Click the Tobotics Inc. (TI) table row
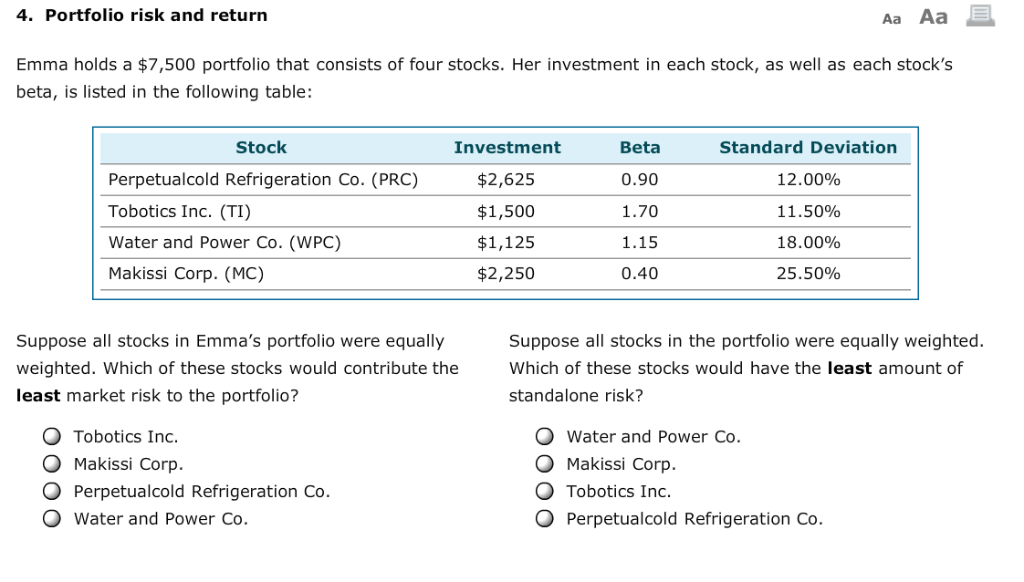Screen dimensions: 1024x582 click(x=505, y=212)
